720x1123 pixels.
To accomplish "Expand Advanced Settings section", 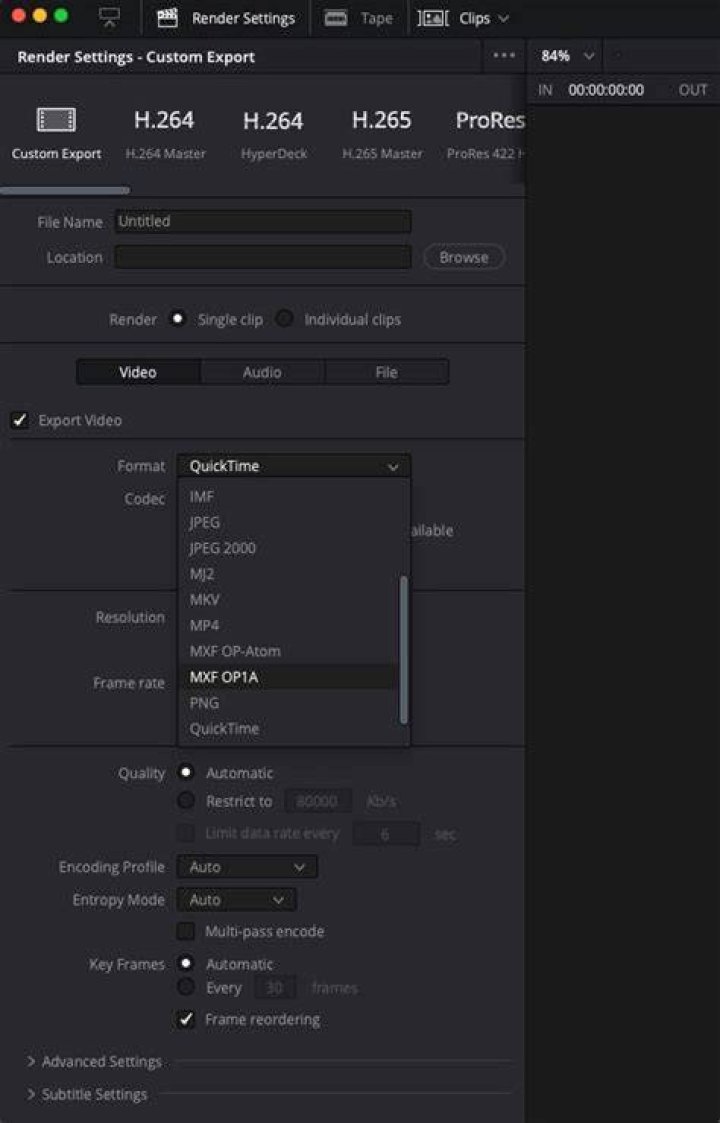I will (95, 1061).
